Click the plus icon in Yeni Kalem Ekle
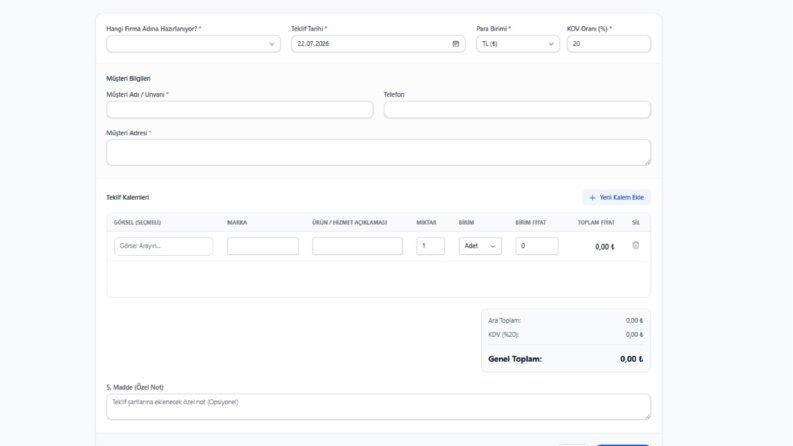 click(x=592, y=198)
